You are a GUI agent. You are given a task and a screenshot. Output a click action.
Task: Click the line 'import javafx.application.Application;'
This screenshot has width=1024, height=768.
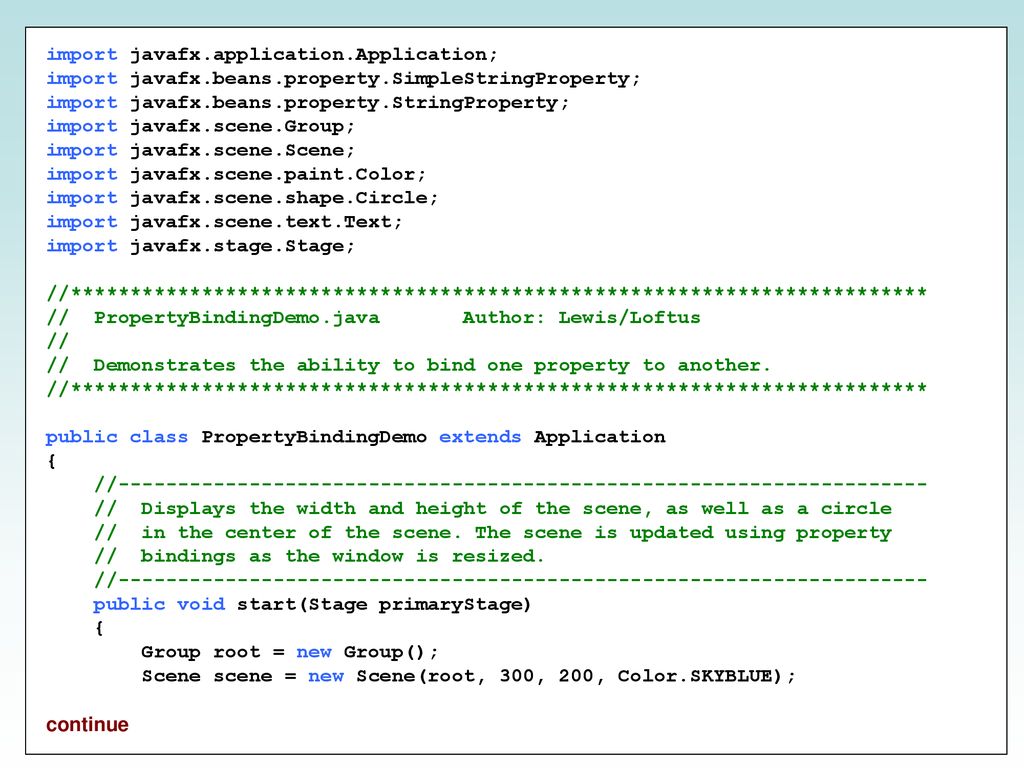pyautogui.click(x=272, y=54)
